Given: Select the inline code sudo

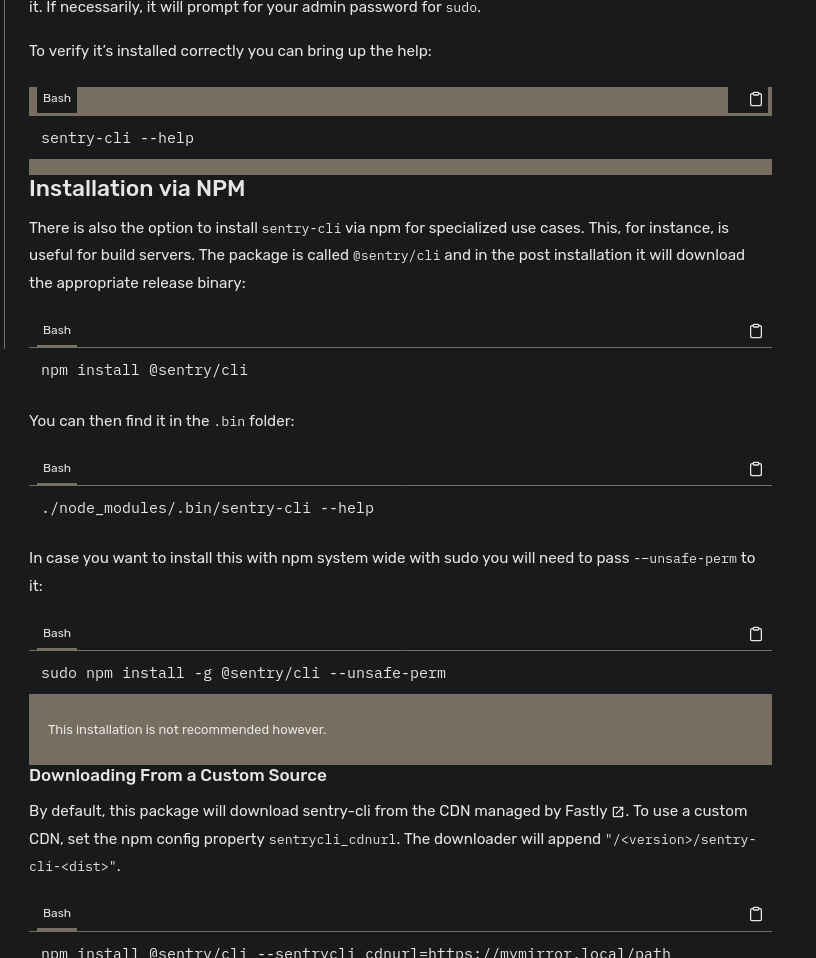Looking at the screenshot, I should [461, 8].
